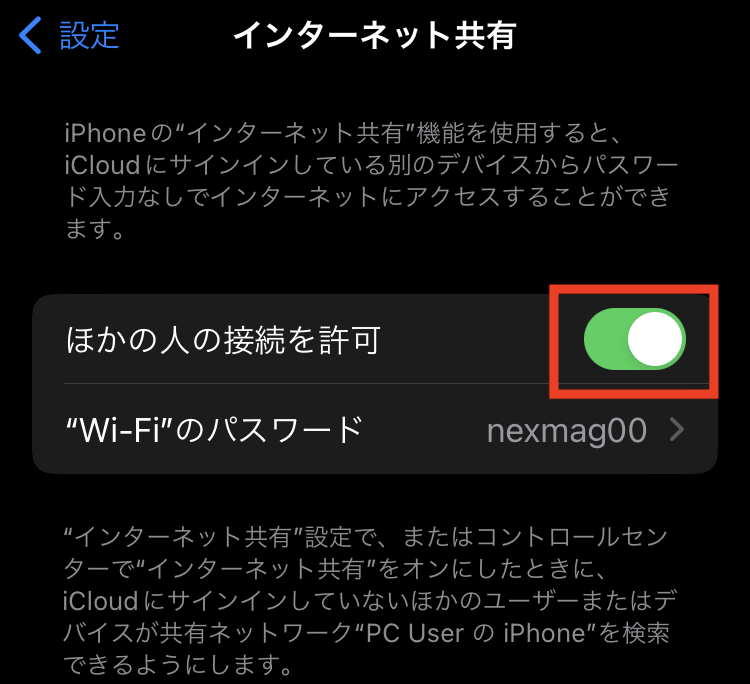Click the white knob of the green switch
The height and width of the screenshot is (684, 750).
[x=655, y=339]
